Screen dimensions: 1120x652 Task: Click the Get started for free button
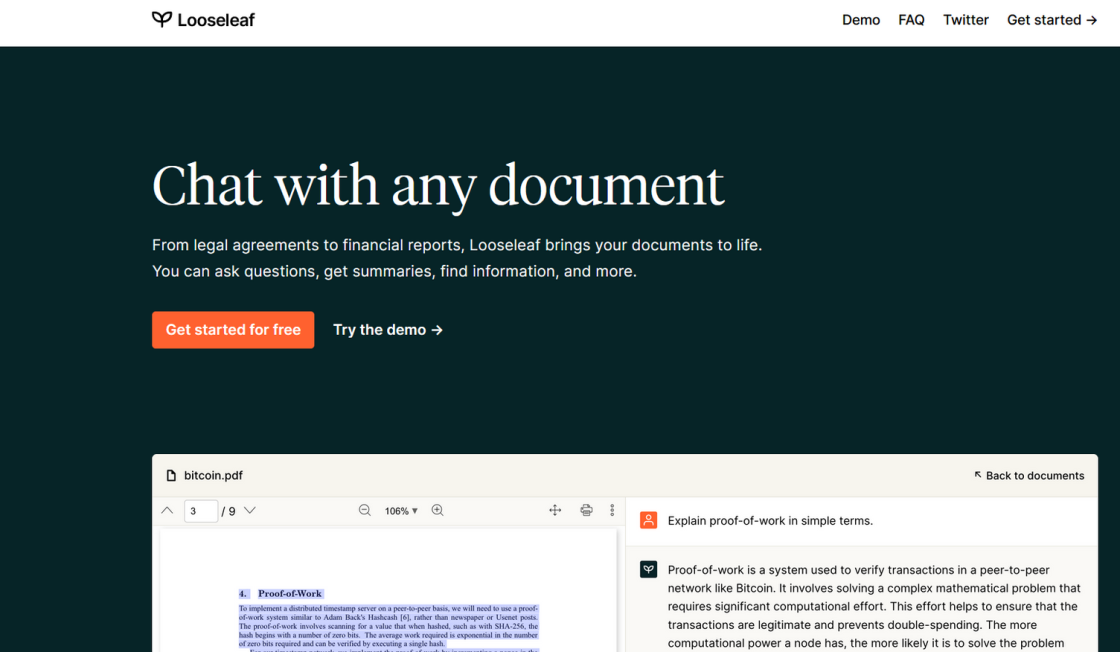233,330
